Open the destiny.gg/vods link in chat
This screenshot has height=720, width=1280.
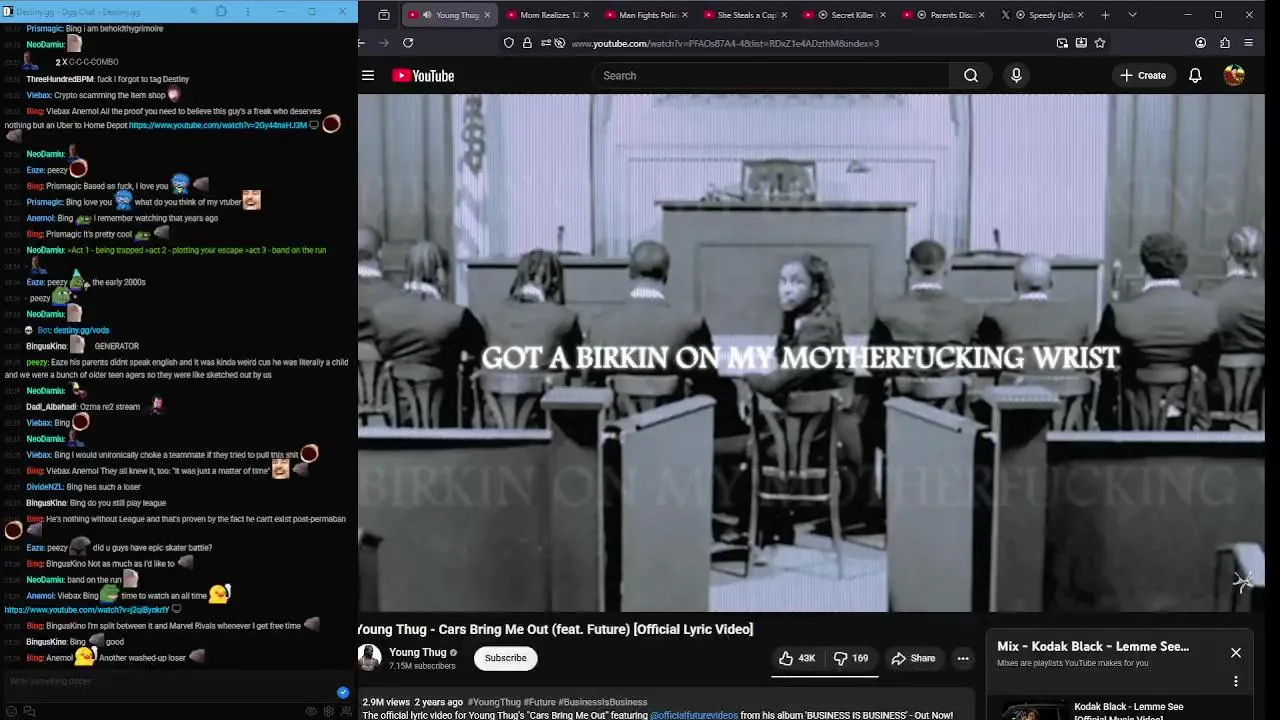81,330
